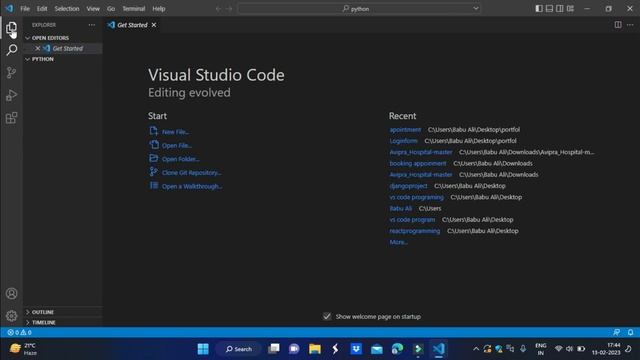This screenshot has width=640, height=360.
Task: Toggle secondary side bar layout icon
Action: pos(560,9)
